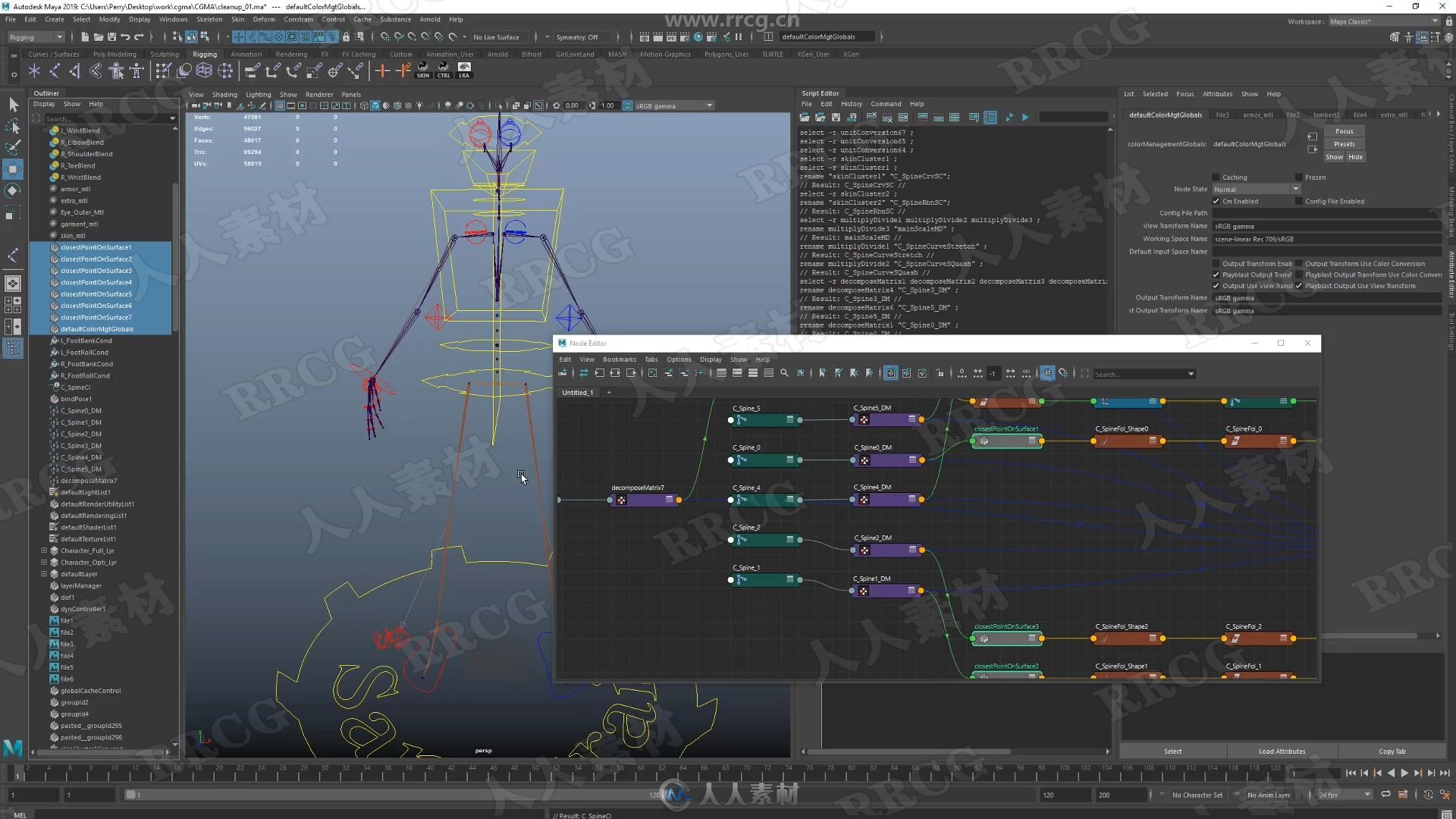
Task: Click the Select tool arrow in toolbox
Action: click(13, 104)
